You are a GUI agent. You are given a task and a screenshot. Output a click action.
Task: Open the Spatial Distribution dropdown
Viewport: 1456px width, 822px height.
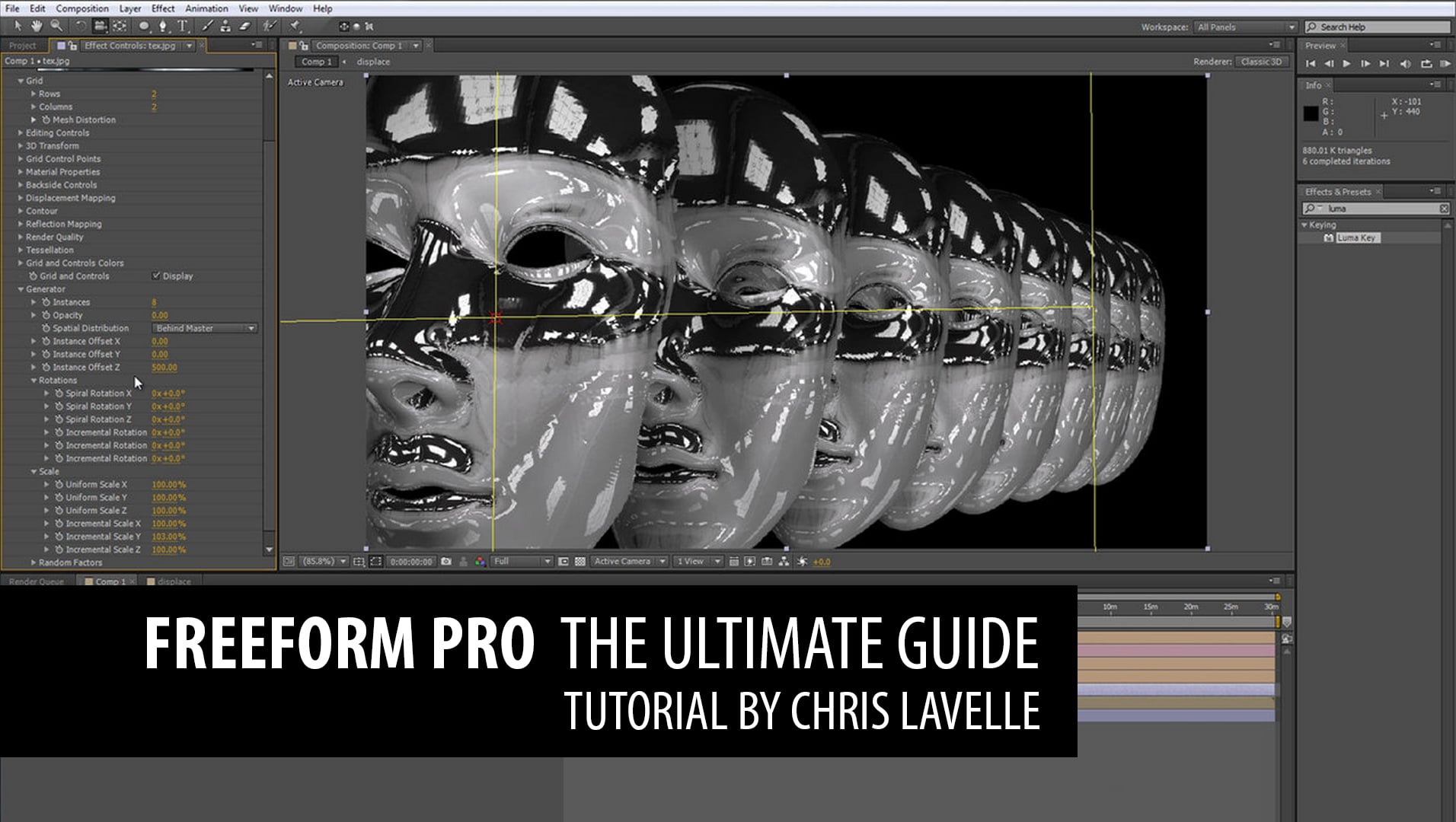204,327
